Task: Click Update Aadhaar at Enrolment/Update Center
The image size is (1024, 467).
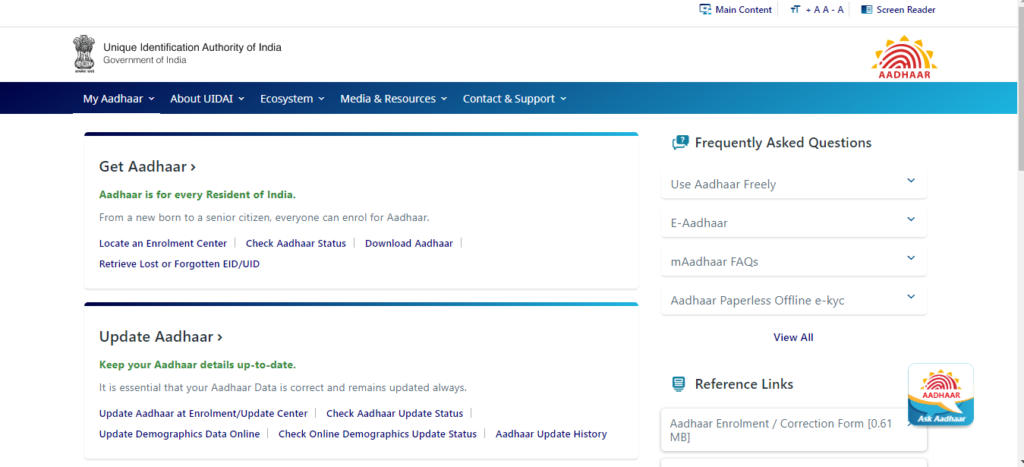Action: [x=203, y=413]
